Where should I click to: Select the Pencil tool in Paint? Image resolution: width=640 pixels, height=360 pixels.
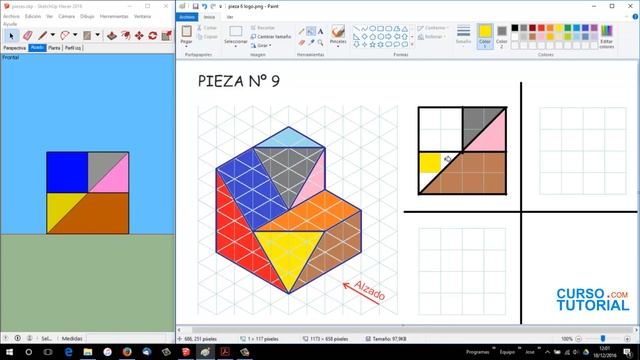(x=301, y=31)
